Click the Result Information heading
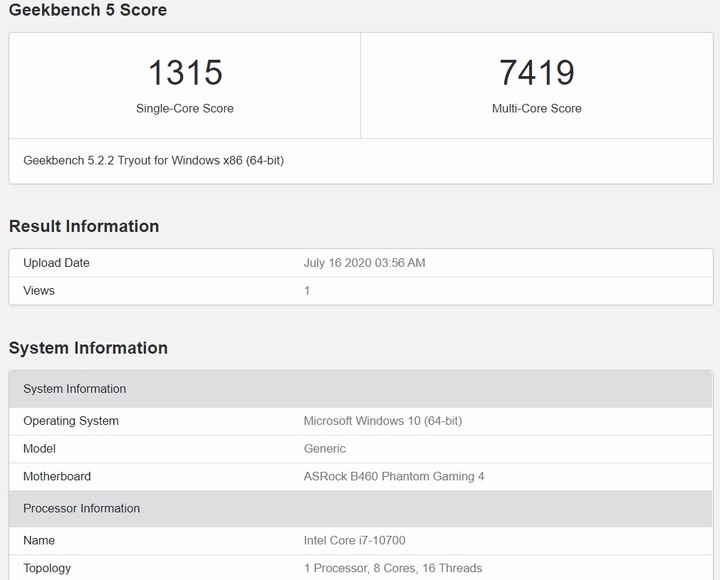Viewport: 720px width, 580px height. tap(84, 226)
